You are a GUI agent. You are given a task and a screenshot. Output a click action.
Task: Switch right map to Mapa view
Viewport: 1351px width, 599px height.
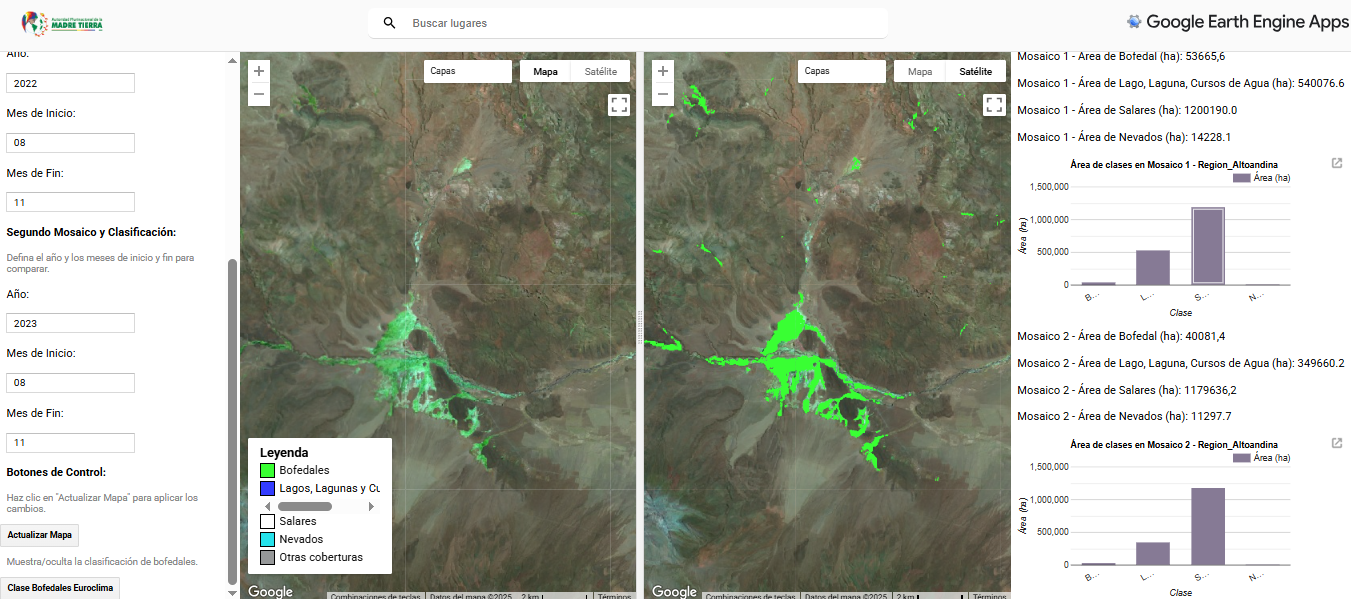(x=920, y=72)
